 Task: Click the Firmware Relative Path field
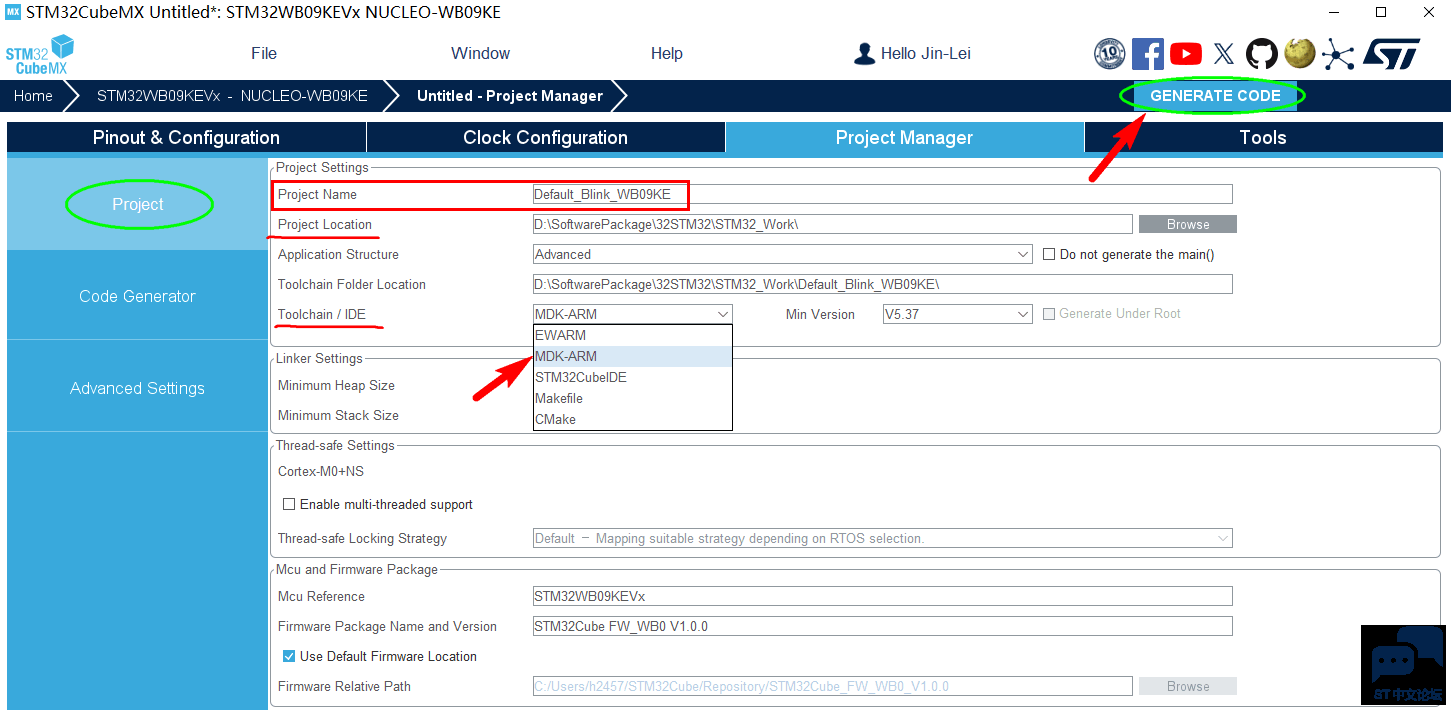tap(833, 686)
